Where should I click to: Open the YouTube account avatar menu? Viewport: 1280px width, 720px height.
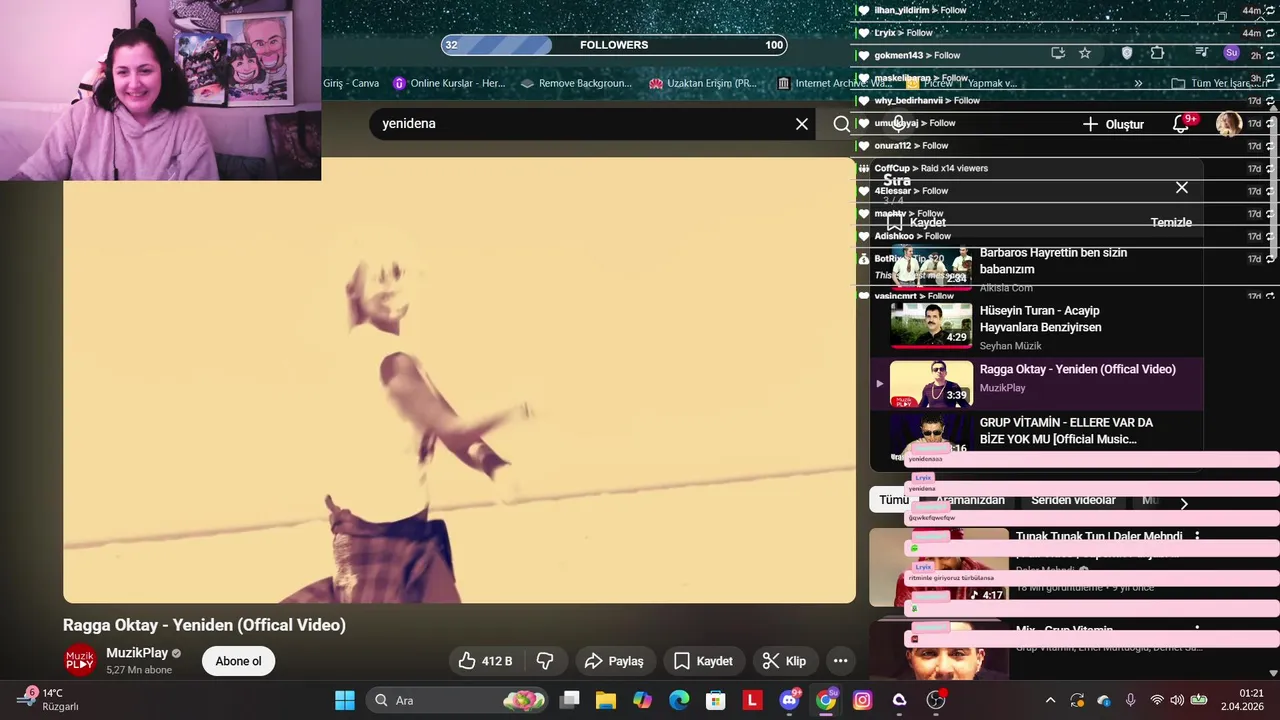pos(1229,124)
